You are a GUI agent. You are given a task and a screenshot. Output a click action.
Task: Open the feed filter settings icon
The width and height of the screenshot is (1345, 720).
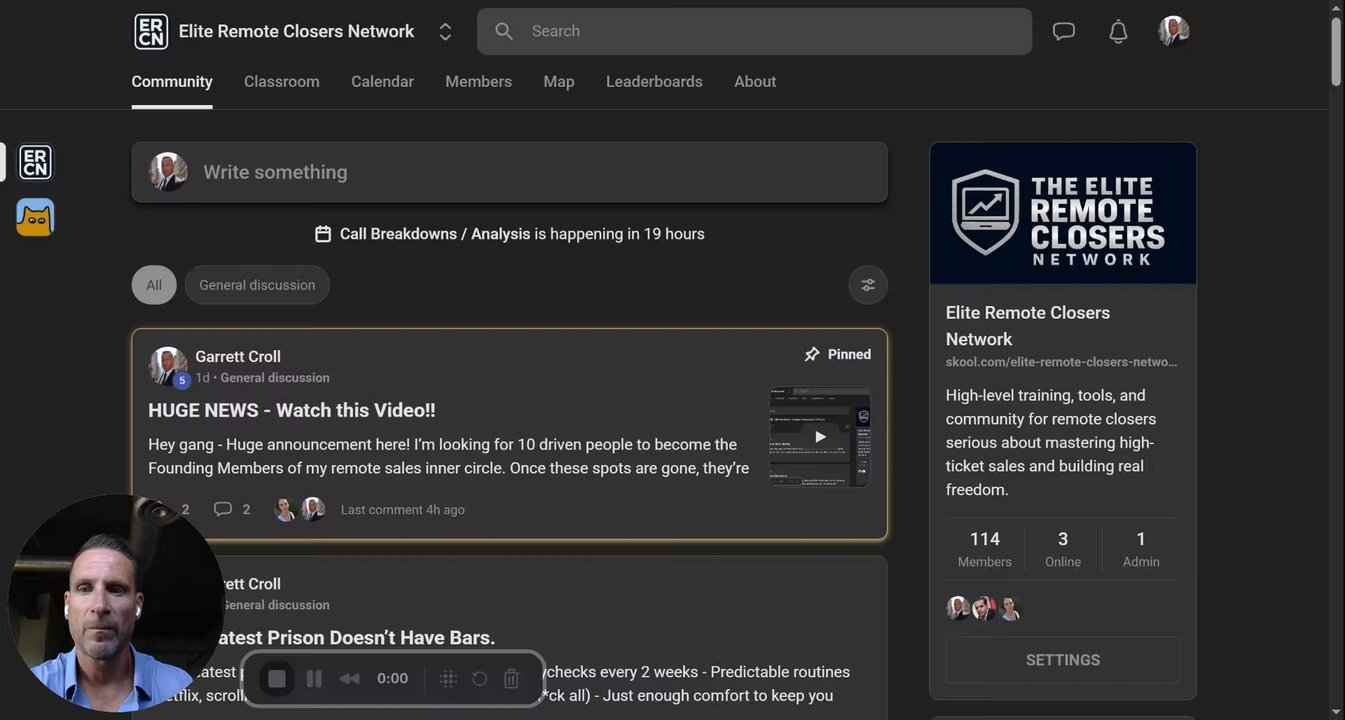(867, 285)
